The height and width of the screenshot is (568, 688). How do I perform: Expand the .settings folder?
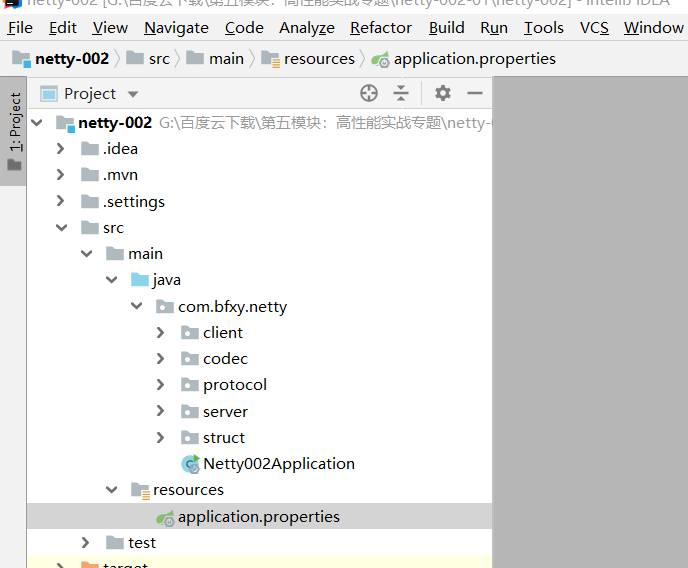click(61, 201)
